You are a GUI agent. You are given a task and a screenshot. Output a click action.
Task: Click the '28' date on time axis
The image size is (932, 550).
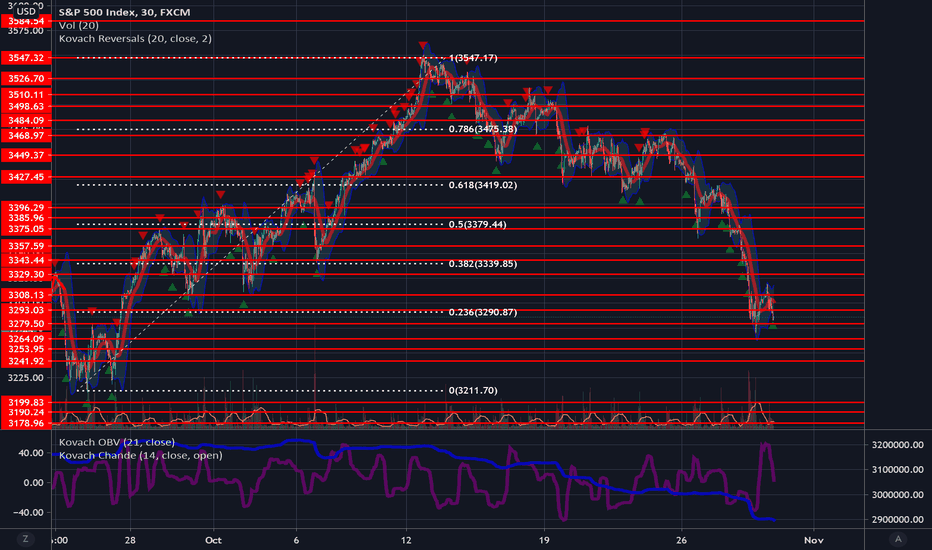[130, 540]
